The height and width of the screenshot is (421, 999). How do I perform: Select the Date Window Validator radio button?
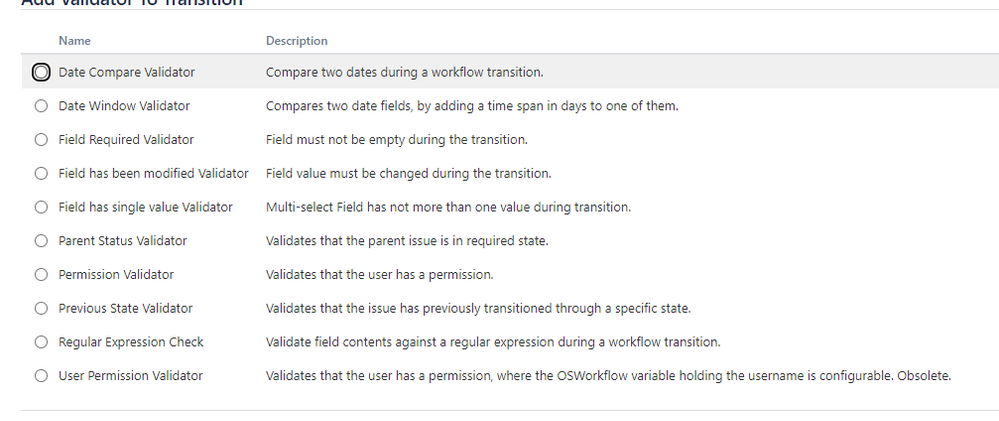(41, 106)
